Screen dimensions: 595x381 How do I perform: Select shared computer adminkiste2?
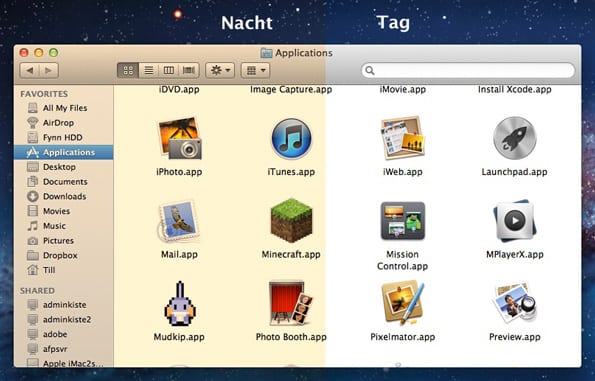point(63,320)
